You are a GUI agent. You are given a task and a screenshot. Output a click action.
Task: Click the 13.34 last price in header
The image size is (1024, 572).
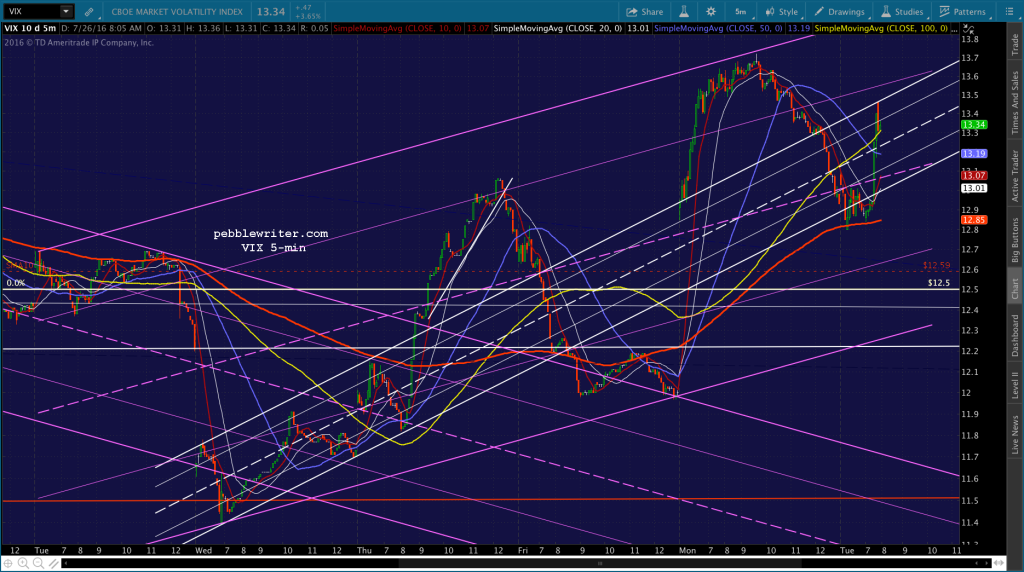[270, 12]
